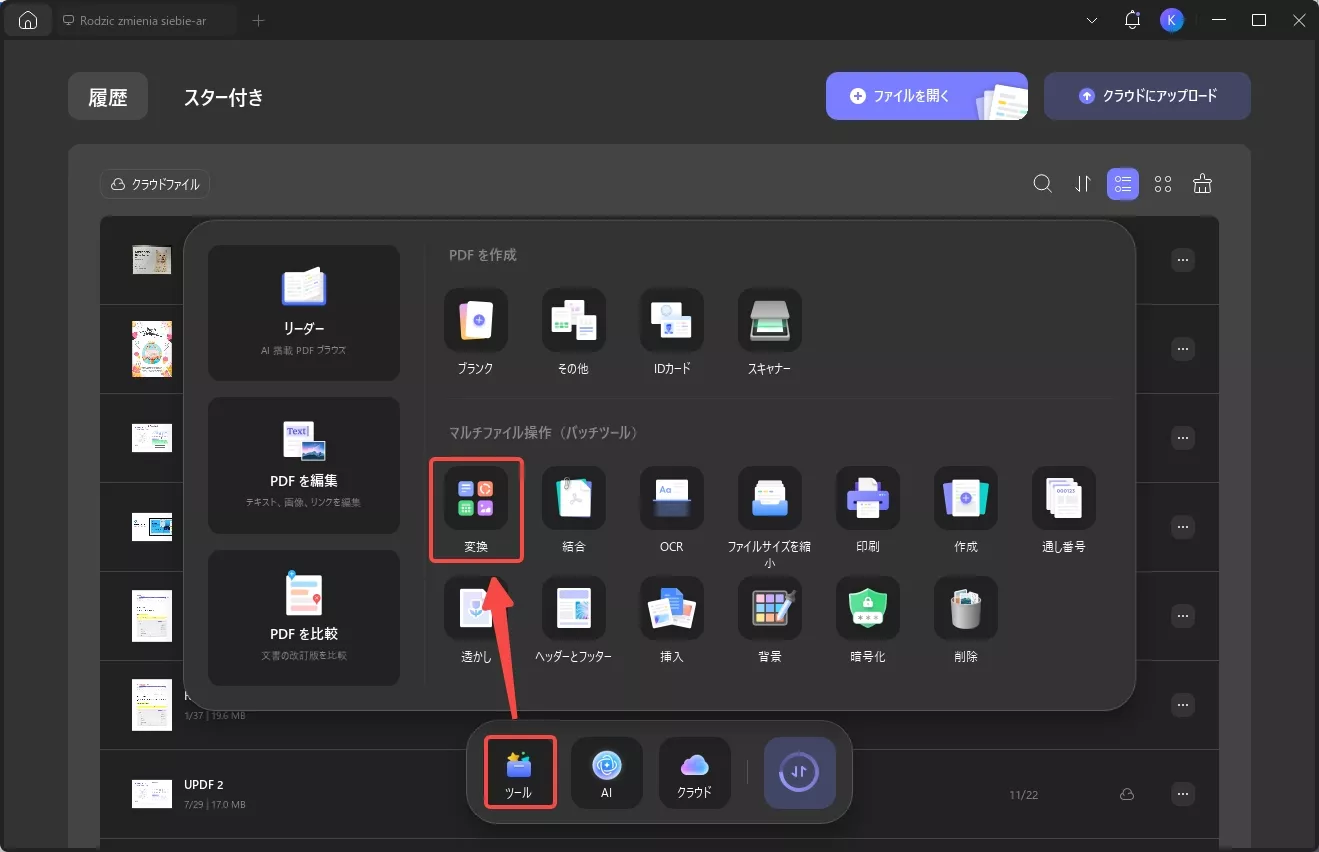
Task: Click the cloud icon on UPDF 2 row
Action: 1127,794
